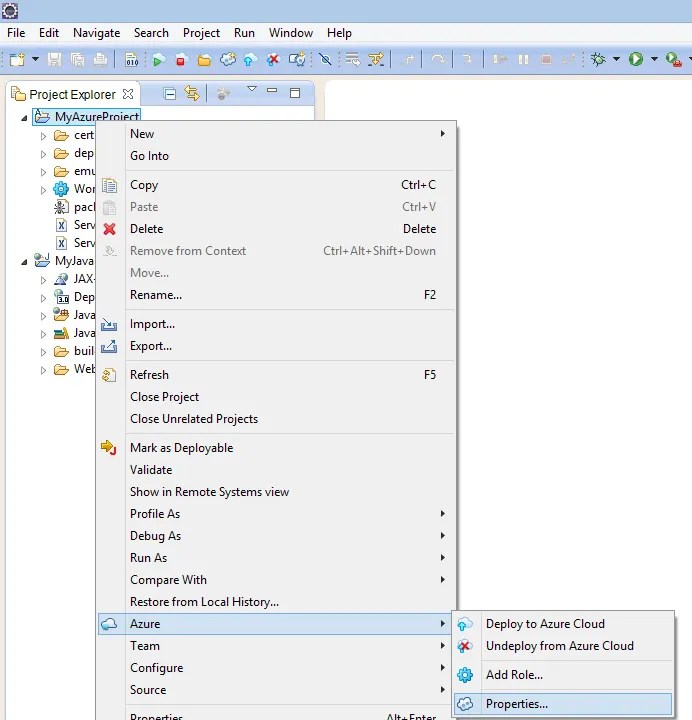692x720 pixels.
Task: Expand the buil folder node
Action: (43, 352)
